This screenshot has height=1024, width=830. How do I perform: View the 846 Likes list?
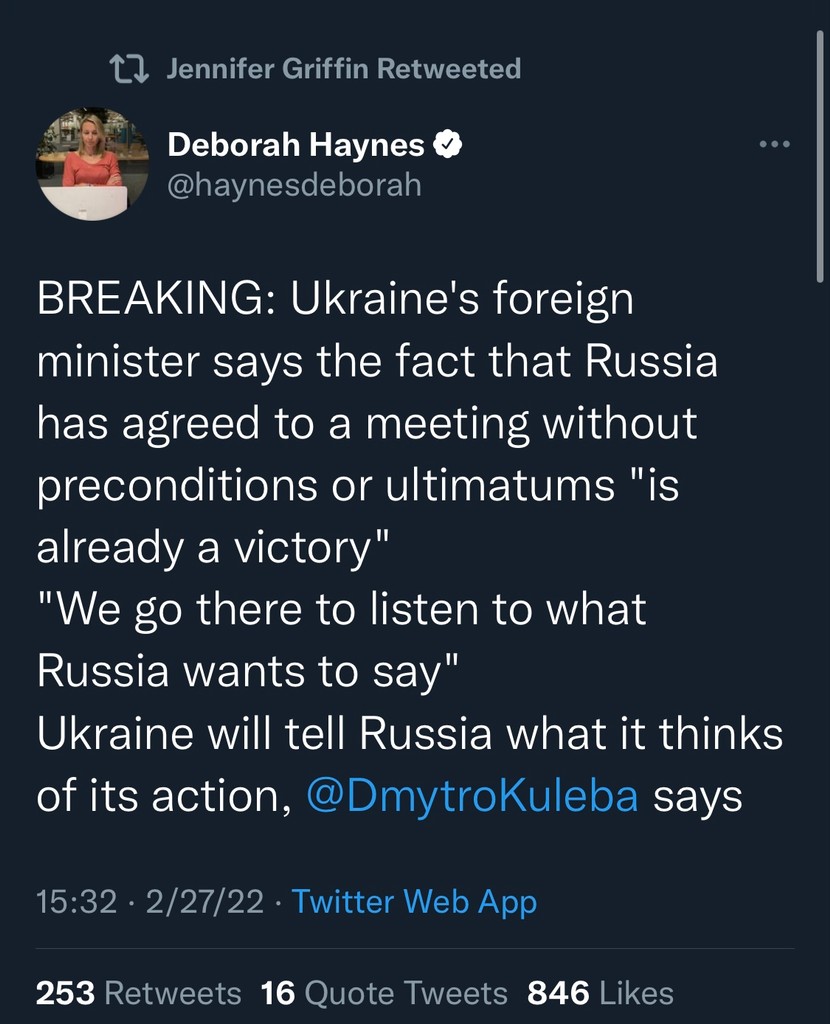coord(599,992)
